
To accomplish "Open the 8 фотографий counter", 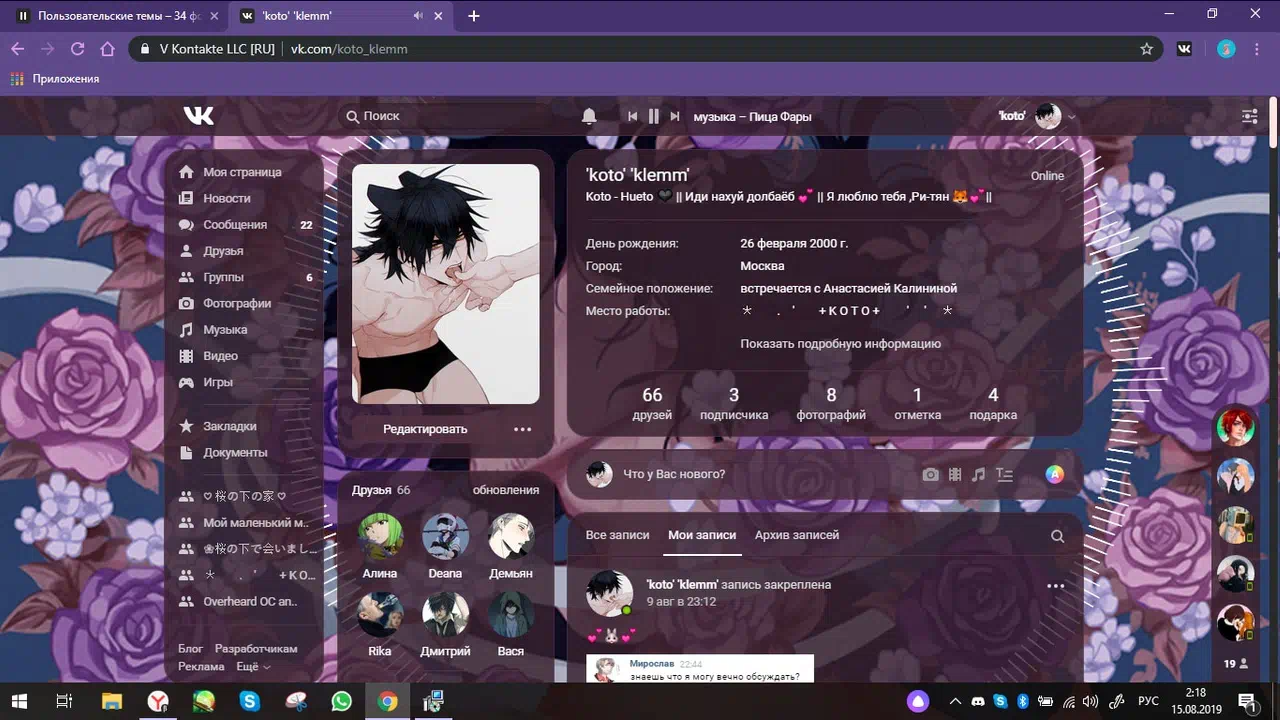I will (x=831, y=403).
